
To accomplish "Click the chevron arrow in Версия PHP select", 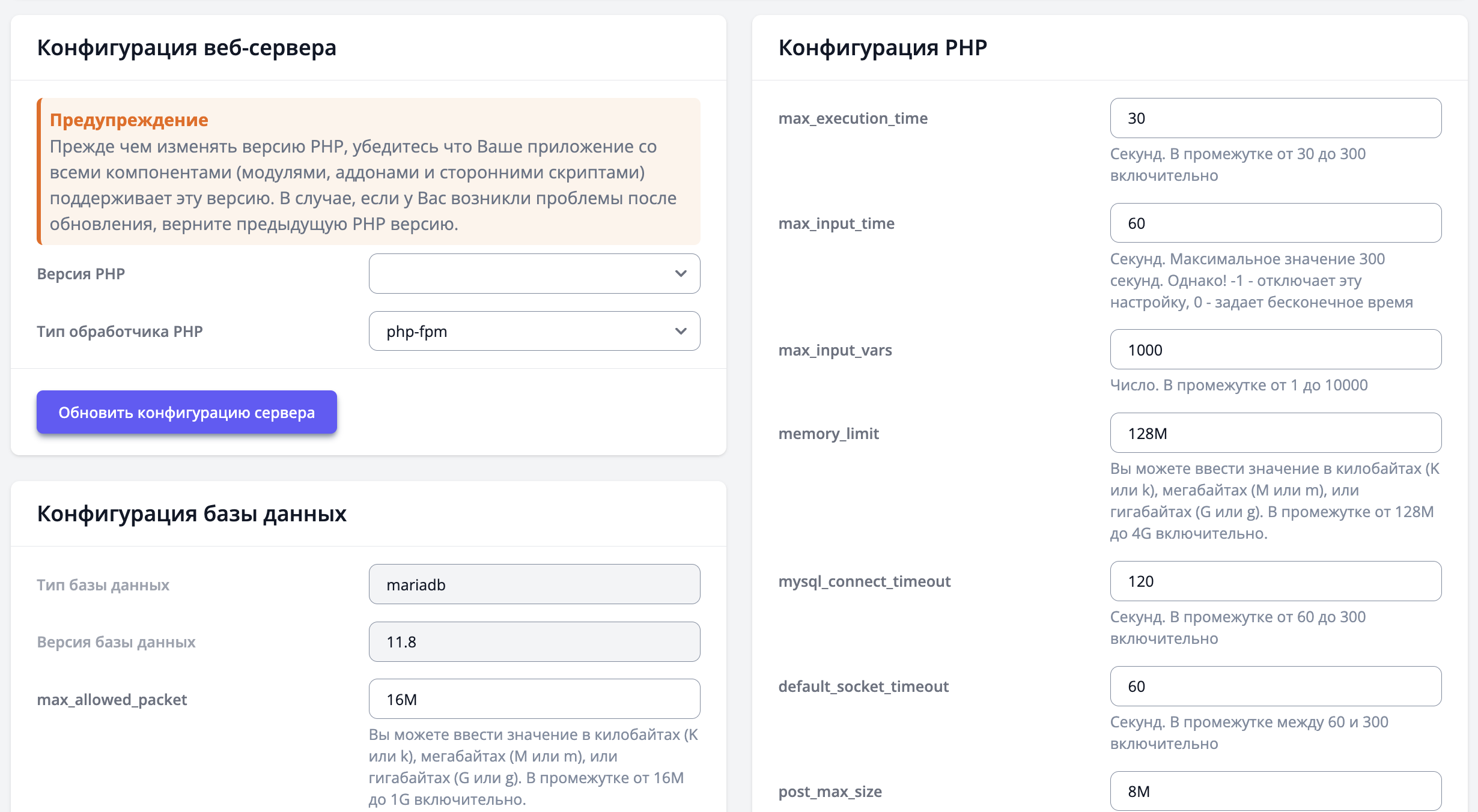I will 680,274.
